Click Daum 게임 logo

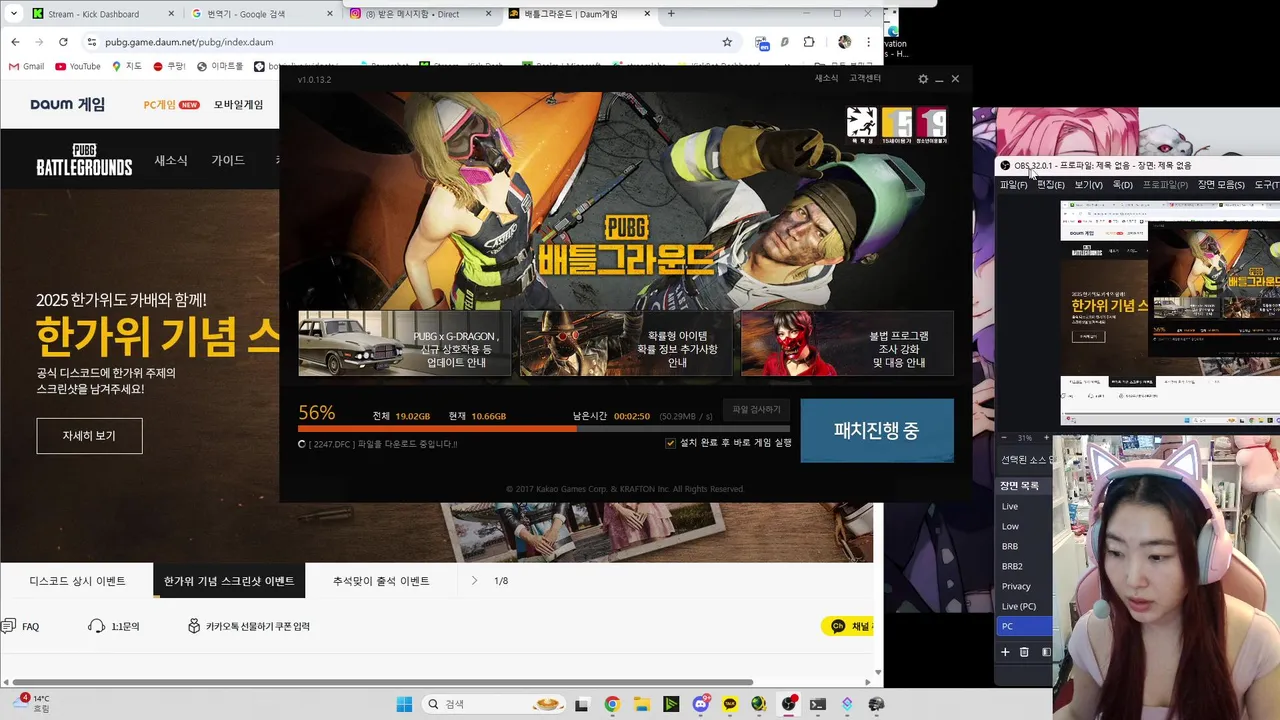pos(67,104)
